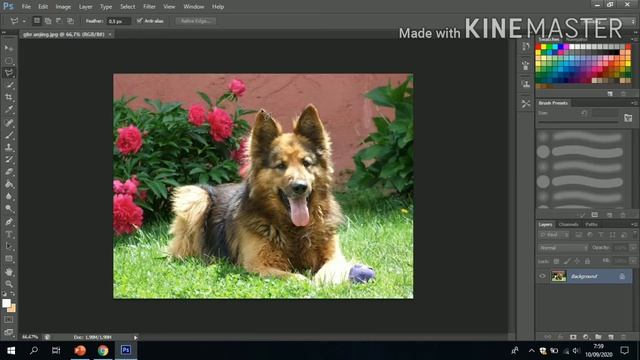
Task: Select the Brush tool
Action: [x=9, y=135]
